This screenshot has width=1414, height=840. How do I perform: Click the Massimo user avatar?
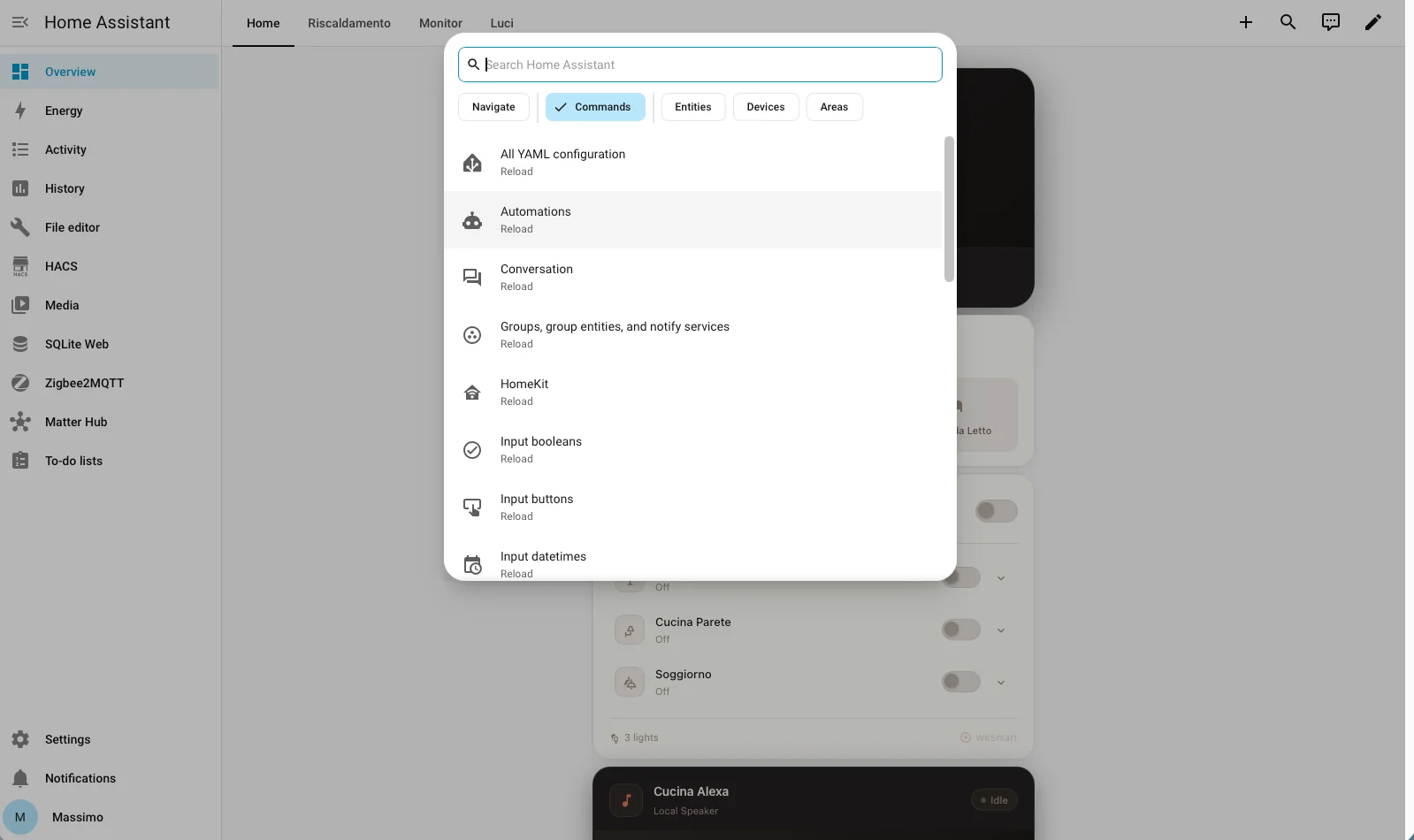coord(20,817)
